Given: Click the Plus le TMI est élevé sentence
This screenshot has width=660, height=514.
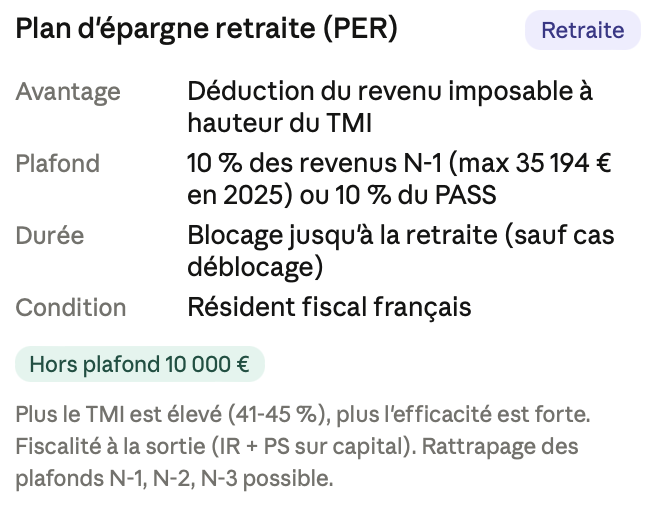Looking at the screenshot, I should (303, 414).
